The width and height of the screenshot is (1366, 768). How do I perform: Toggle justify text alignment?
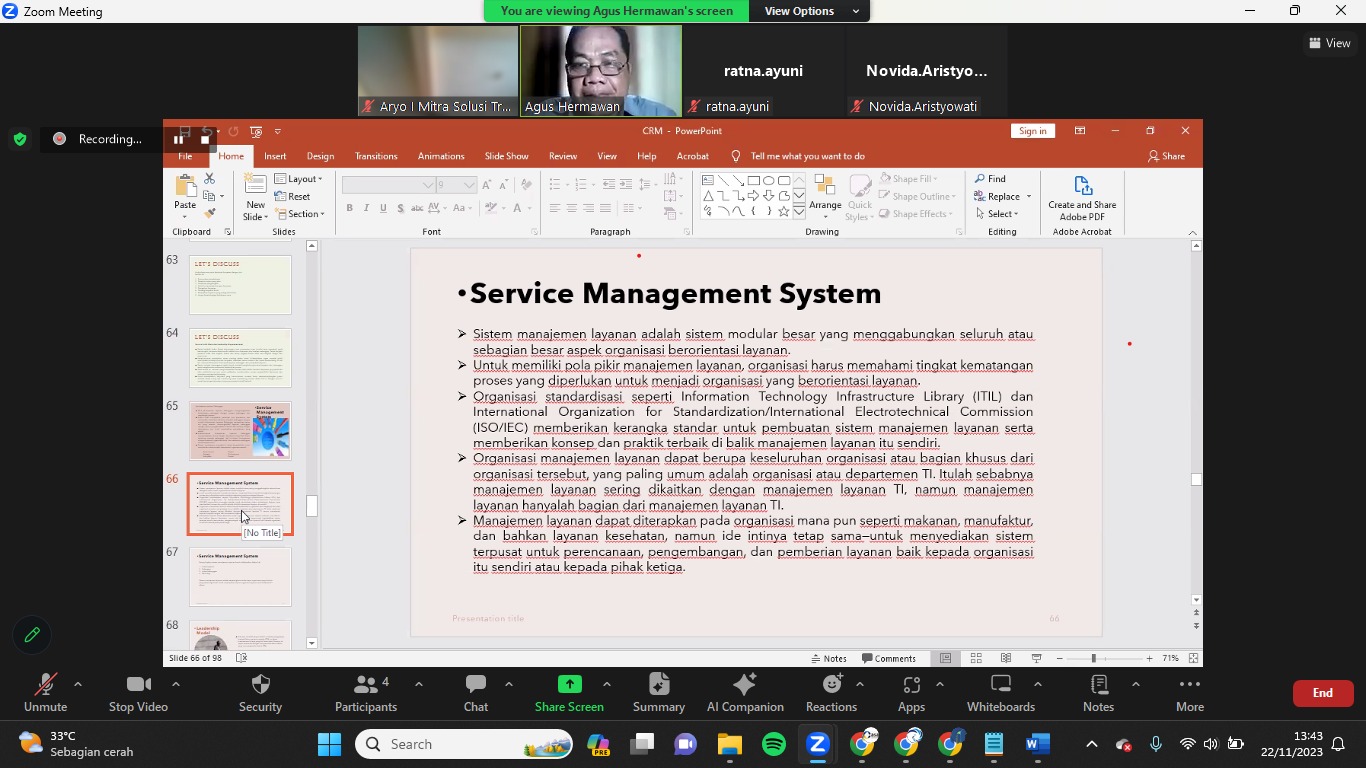pos(606,208)
